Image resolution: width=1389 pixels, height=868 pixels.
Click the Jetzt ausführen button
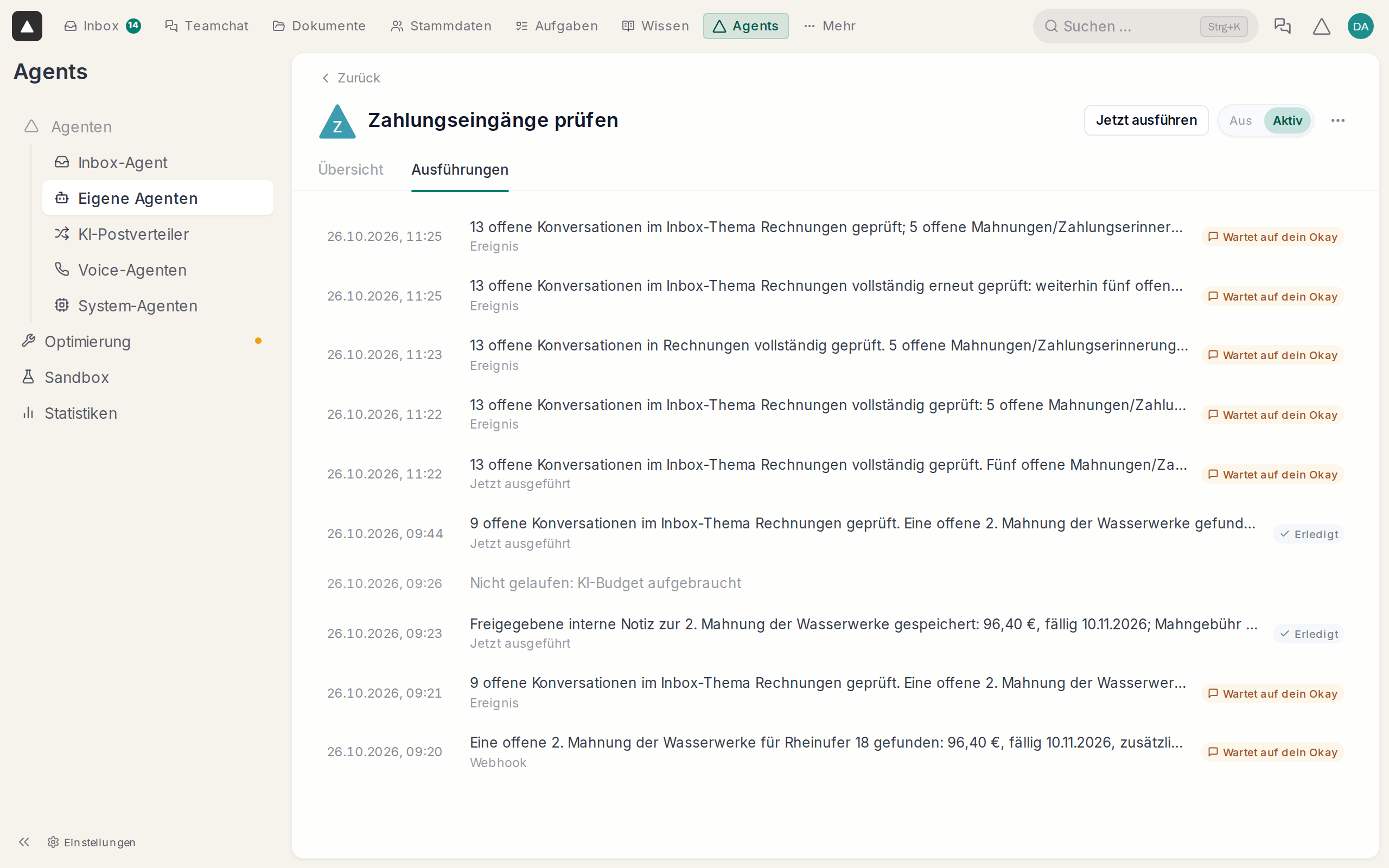(x=1146, y=120)
